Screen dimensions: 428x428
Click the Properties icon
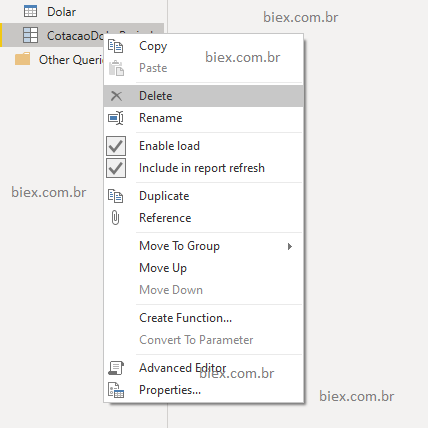coord(116,390)
